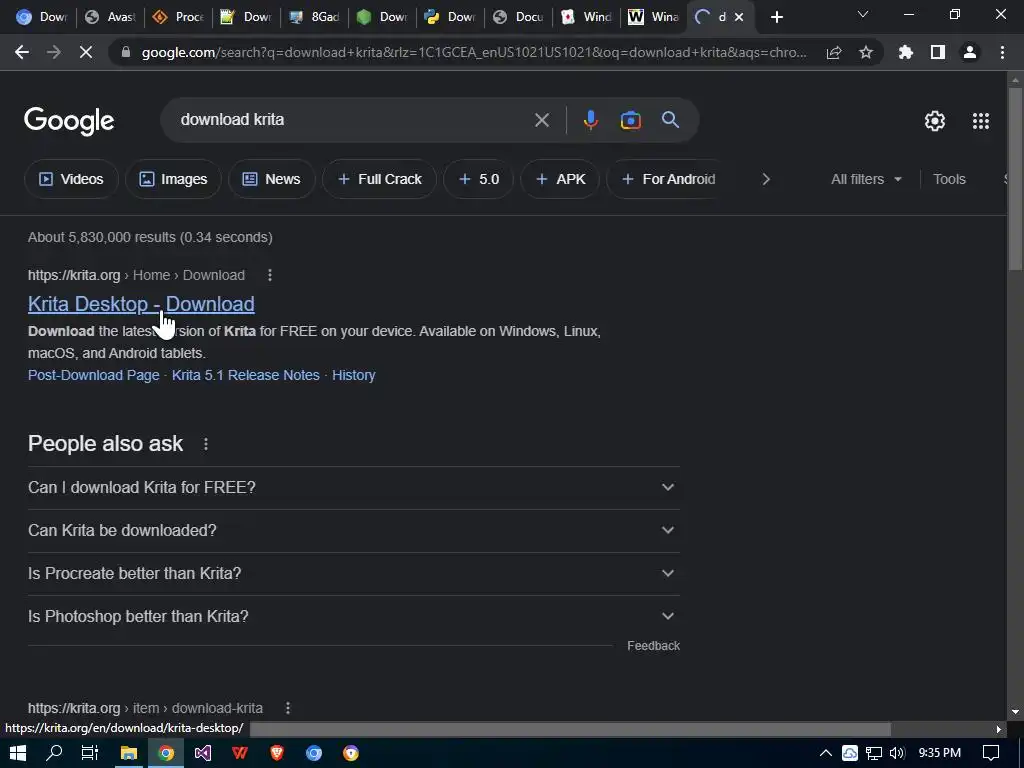This screenshot has height=768, width=1024.
Task: Click the Feedback link
Action: coord(653,645)
